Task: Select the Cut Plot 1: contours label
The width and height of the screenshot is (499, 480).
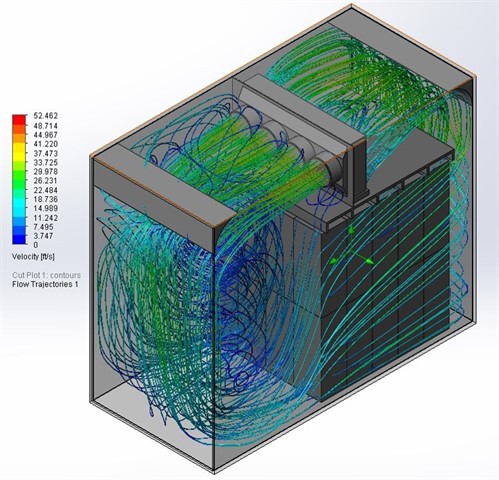Action: [46, 275]
